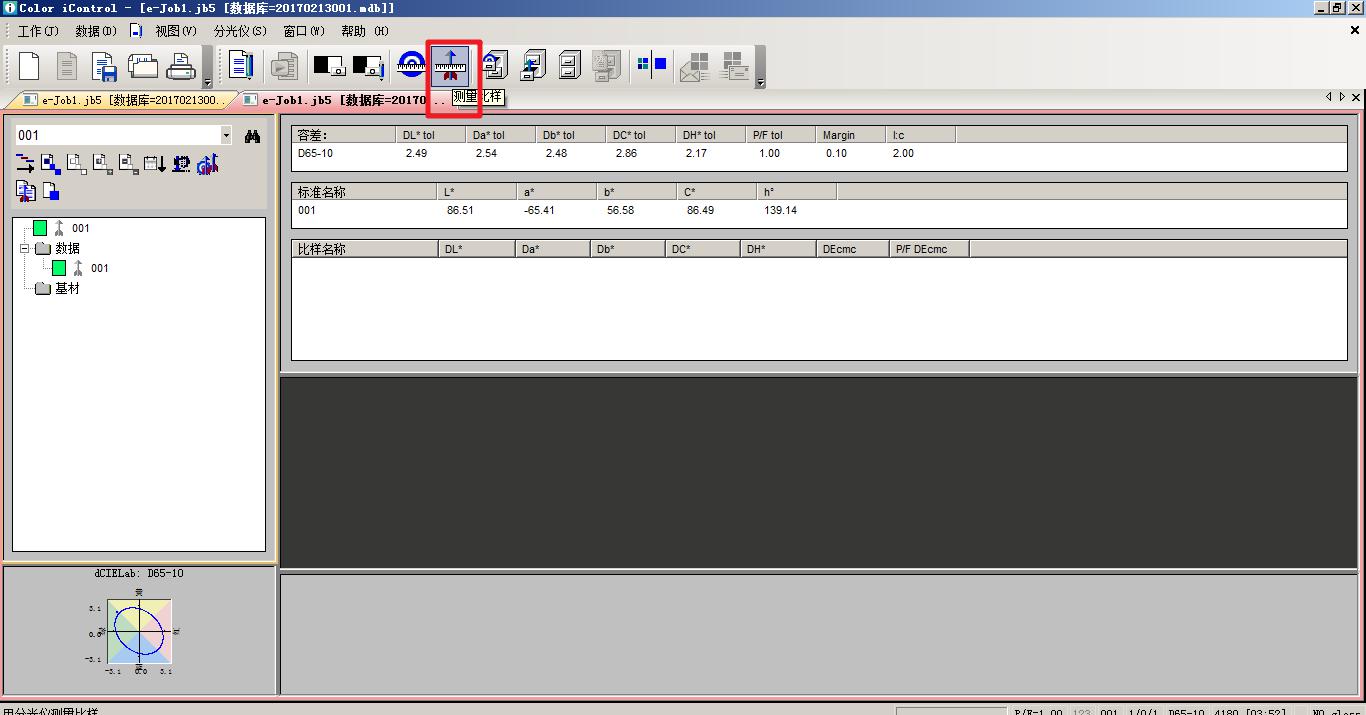Click the 比样名称 column header
Viewport: 1366px width, 715px height.
[x=364, y=249]
